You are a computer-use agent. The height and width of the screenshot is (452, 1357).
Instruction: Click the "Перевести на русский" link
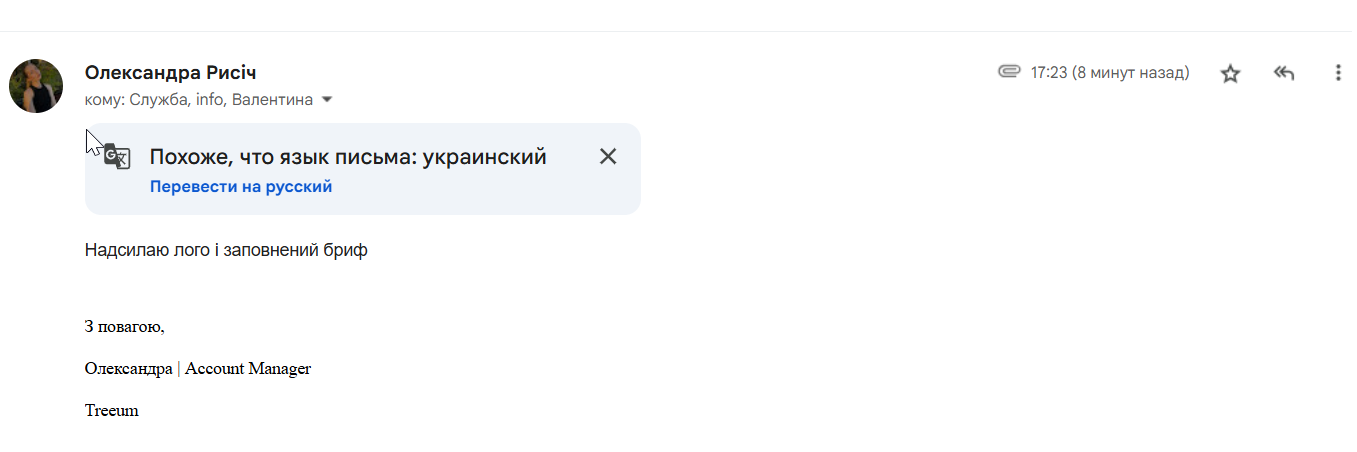tap(241, 187)
